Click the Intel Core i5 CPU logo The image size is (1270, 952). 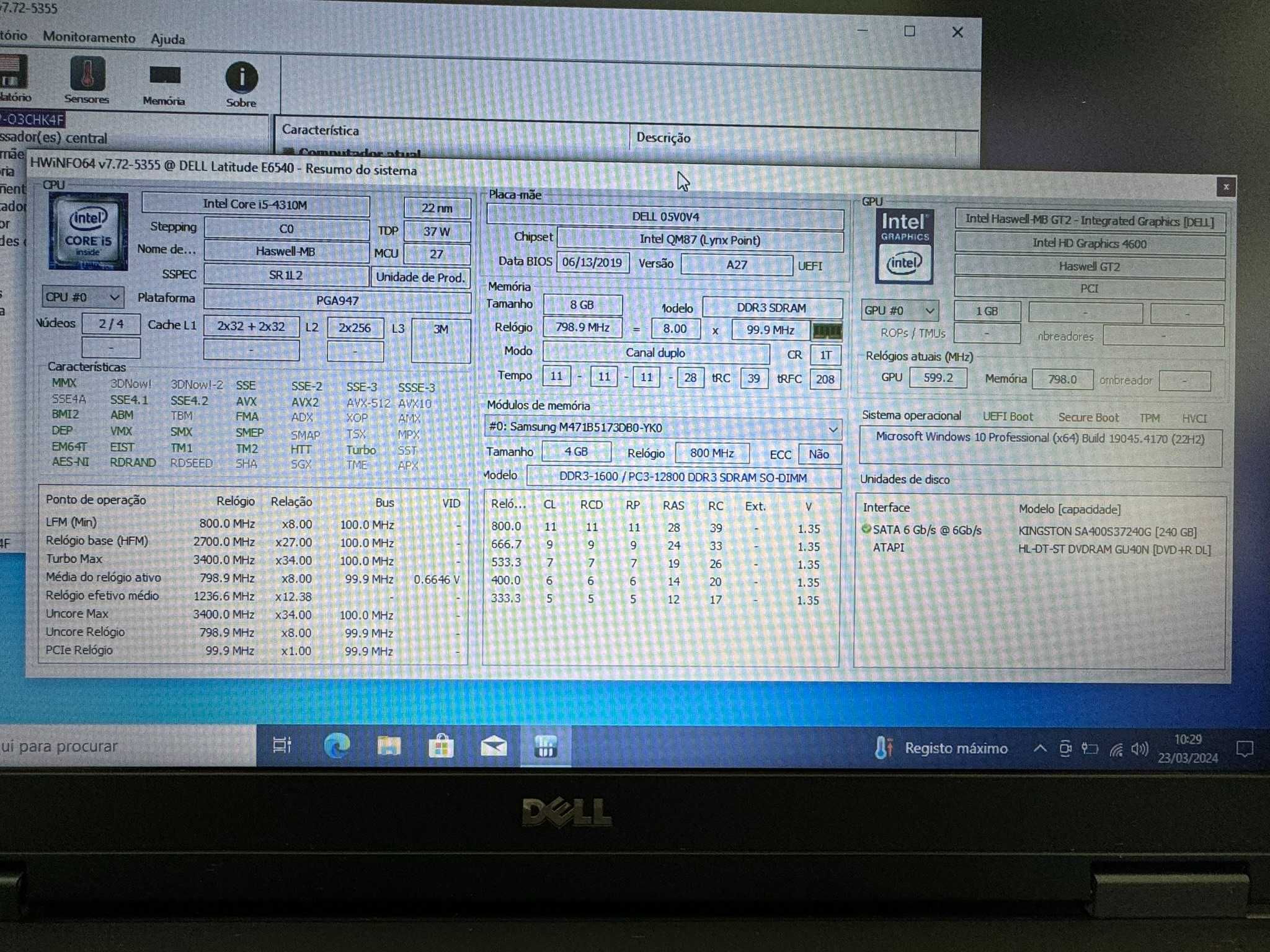(89, 231)
